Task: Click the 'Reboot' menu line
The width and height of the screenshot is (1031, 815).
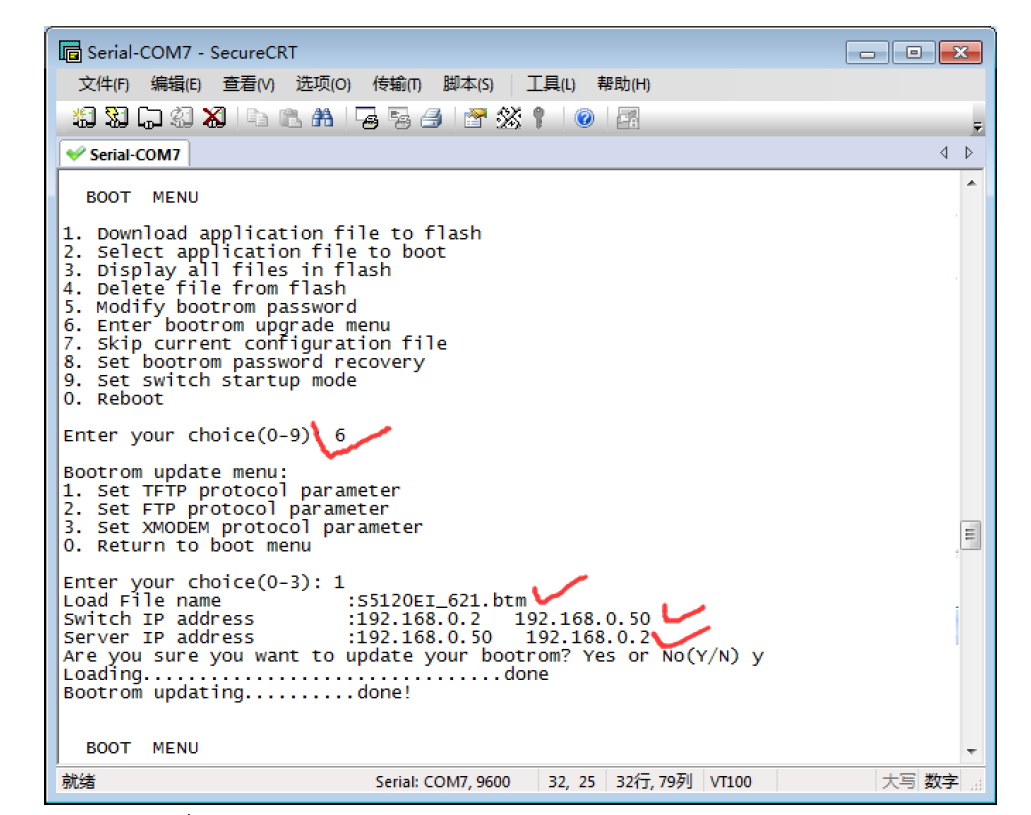Action: coord(113,399)
